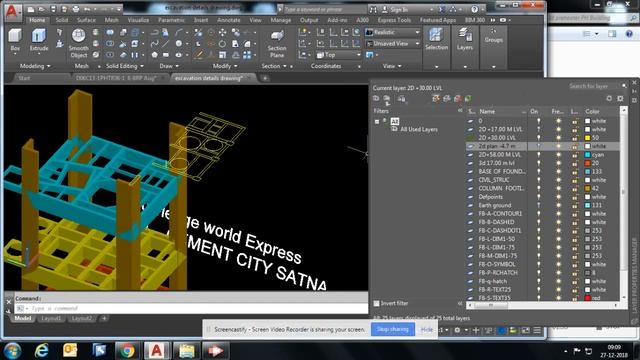This screenshot has width=640, height=360.
Task: Open the Express Tools ribbon tab
Action: click(394, 20)
